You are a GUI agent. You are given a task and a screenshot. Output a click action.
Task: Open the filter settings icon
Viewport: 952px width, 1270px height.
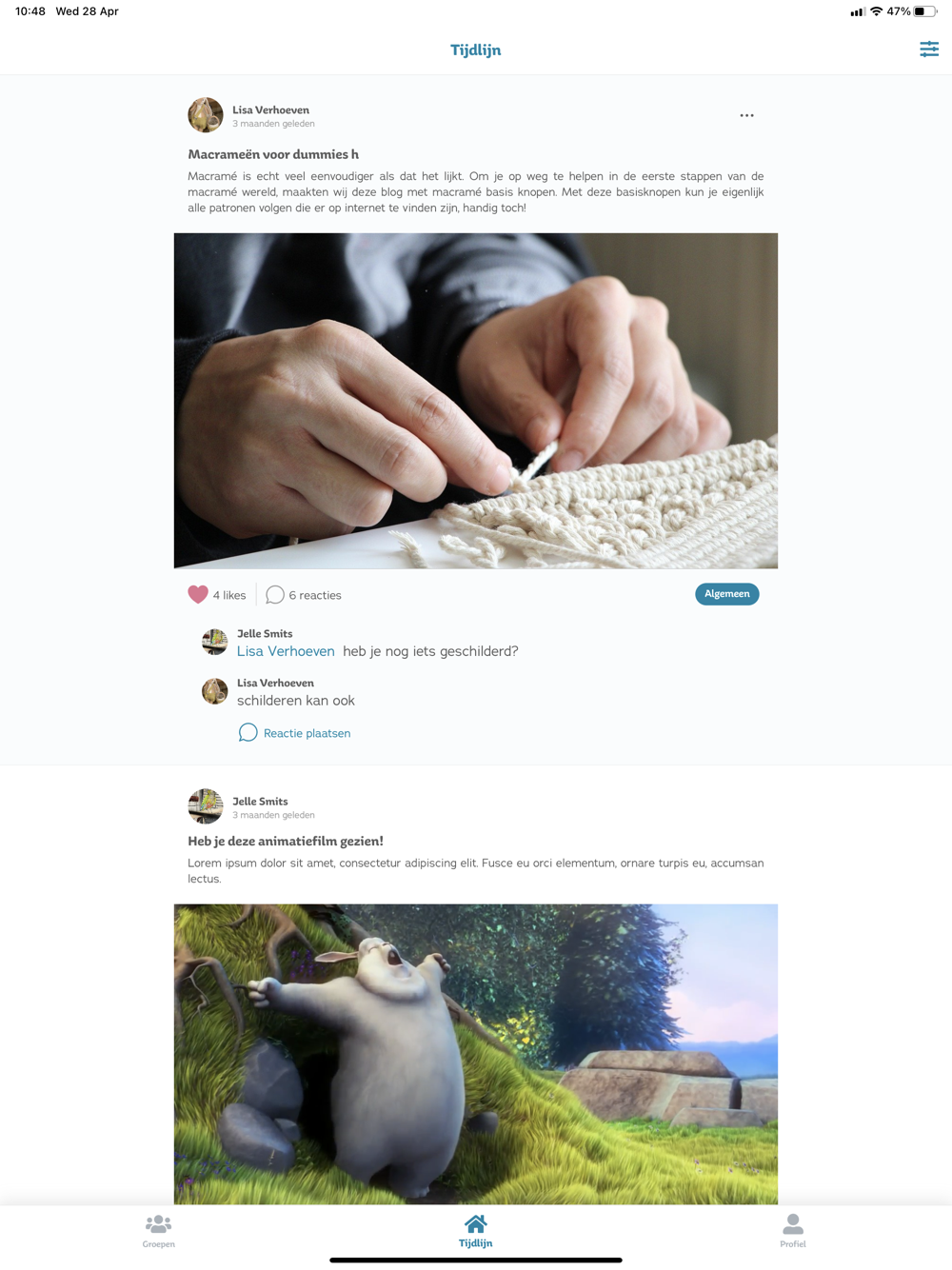pos(929,49)
